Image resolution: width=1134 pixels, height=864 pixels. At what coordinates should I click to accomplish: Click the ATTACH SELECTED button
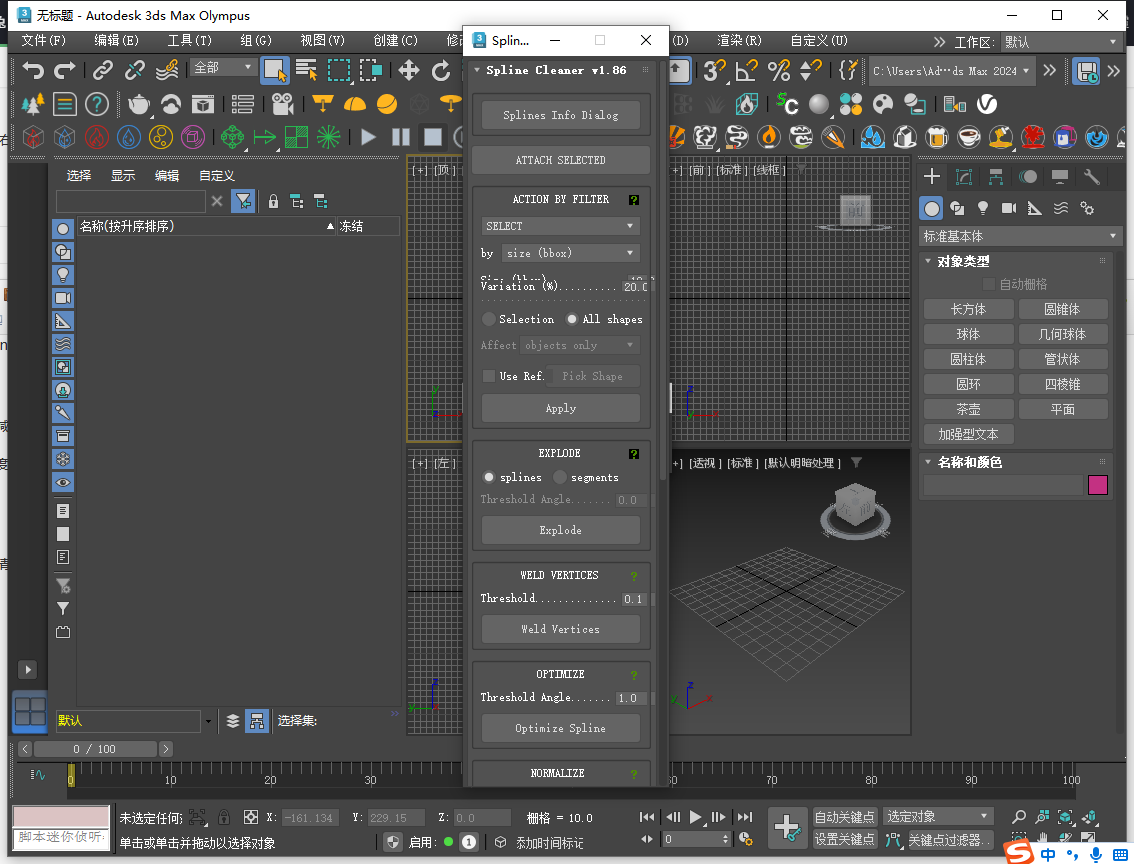click(560, 160)
